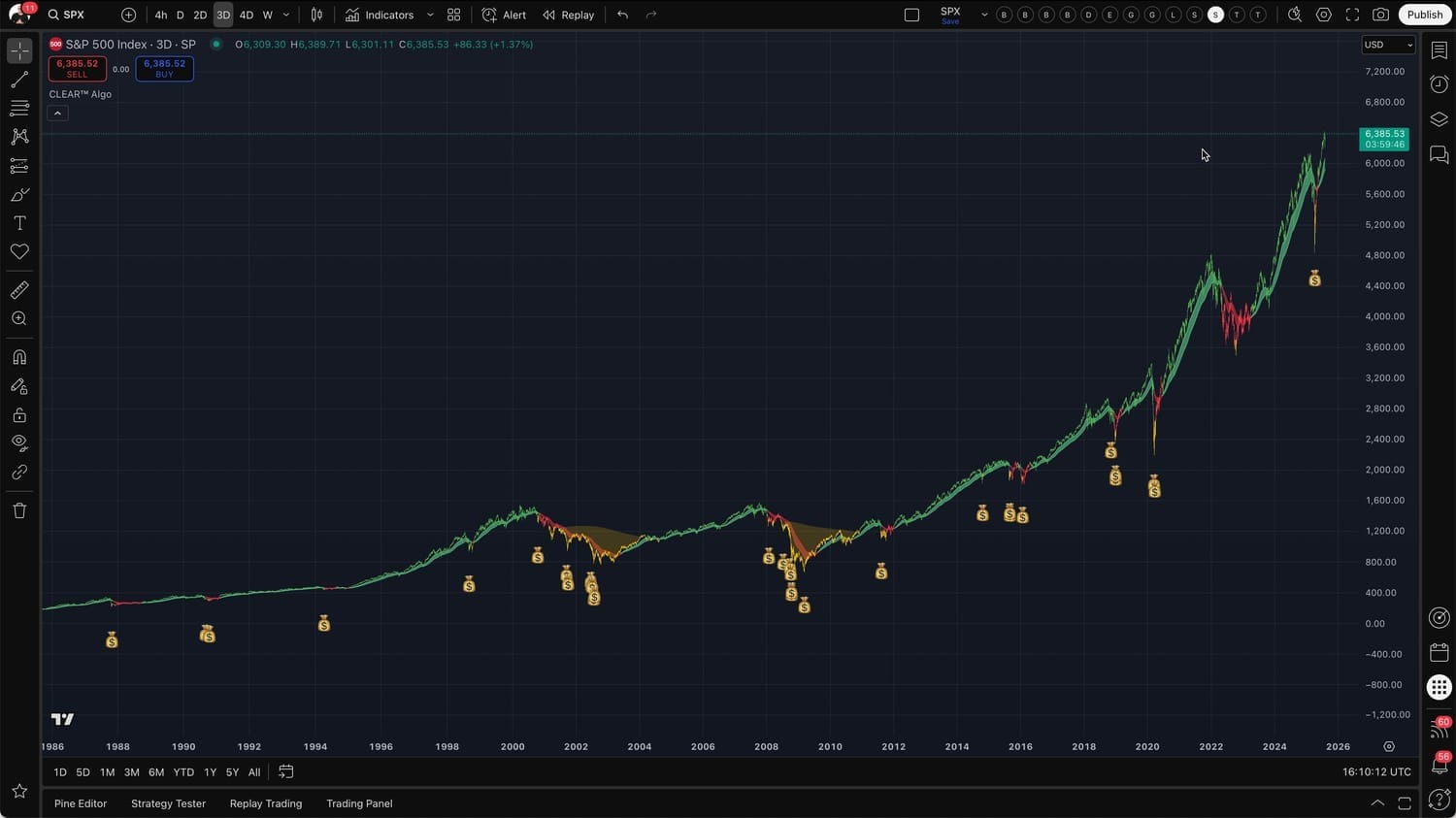Enter fullscreen mode
The width and height of the screenshot is (1456, 818).
coord(1352,15)
